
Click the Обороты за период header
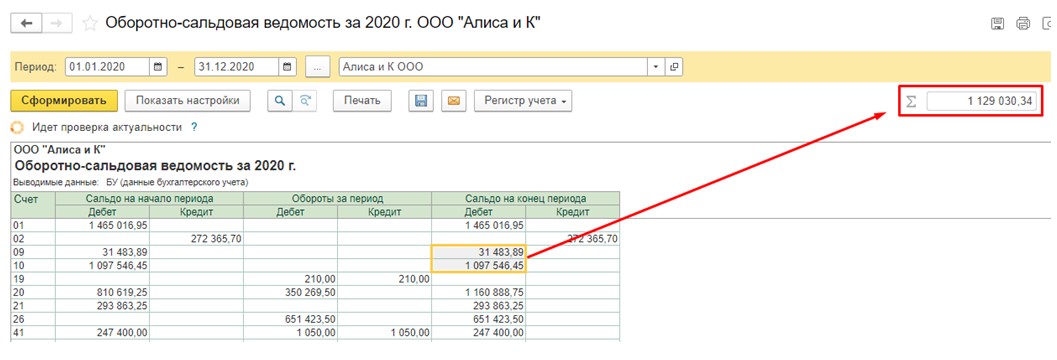(x=338, y=198)
